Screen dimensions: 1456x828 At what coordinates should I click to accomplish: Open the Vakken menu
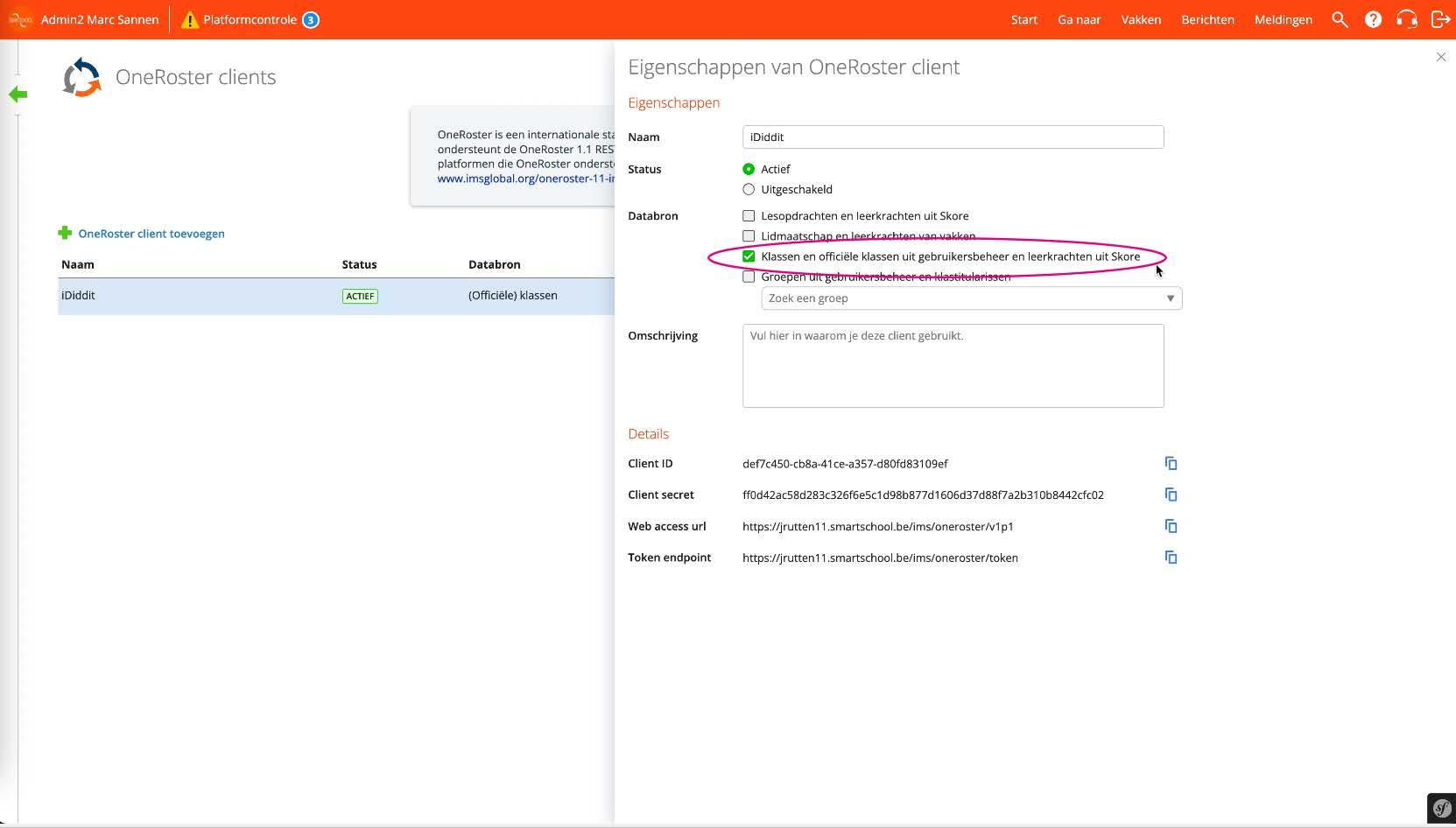click(1141, 19)
